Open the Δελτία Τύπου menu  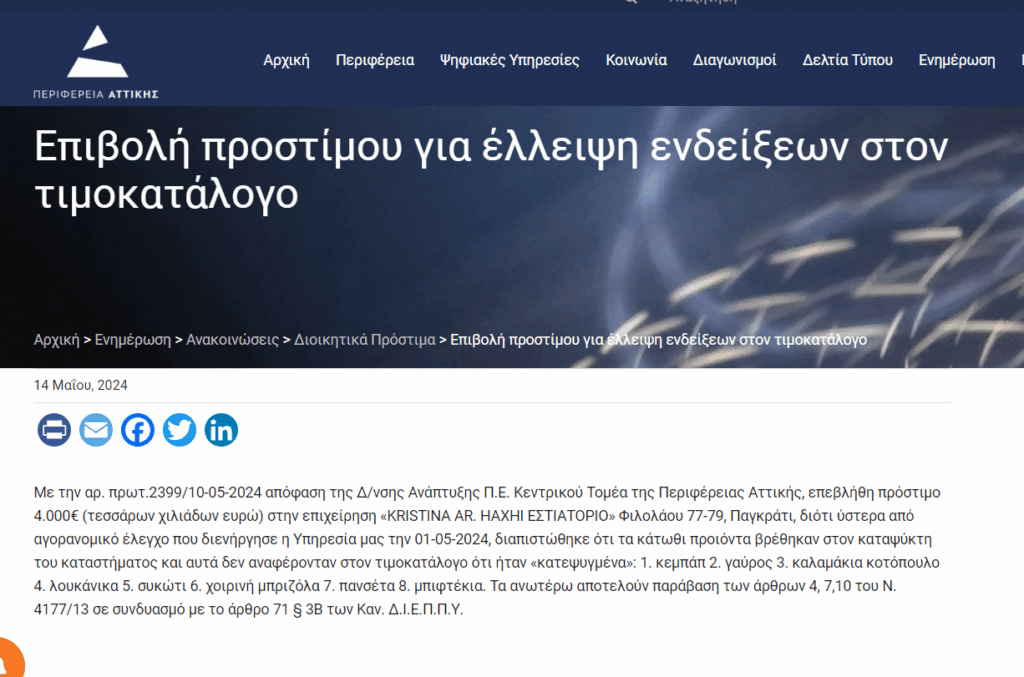pyautogui.click(x=848, y=60)
